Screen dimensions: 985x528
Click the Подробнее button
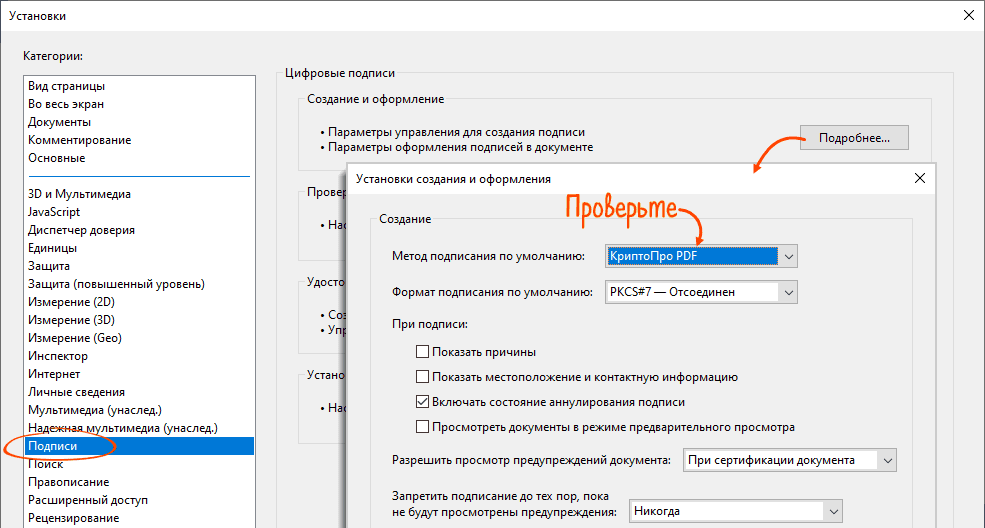coord(853,138)
